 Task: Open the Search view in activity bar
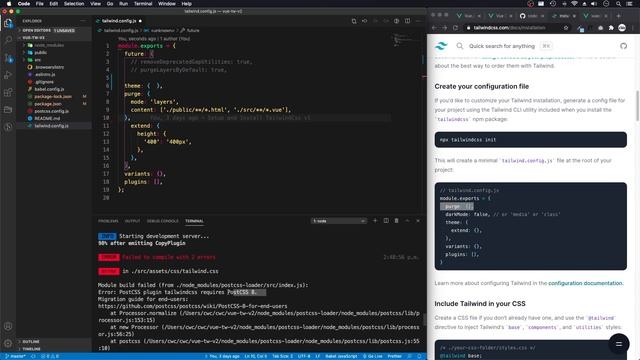tap(8, 40)
